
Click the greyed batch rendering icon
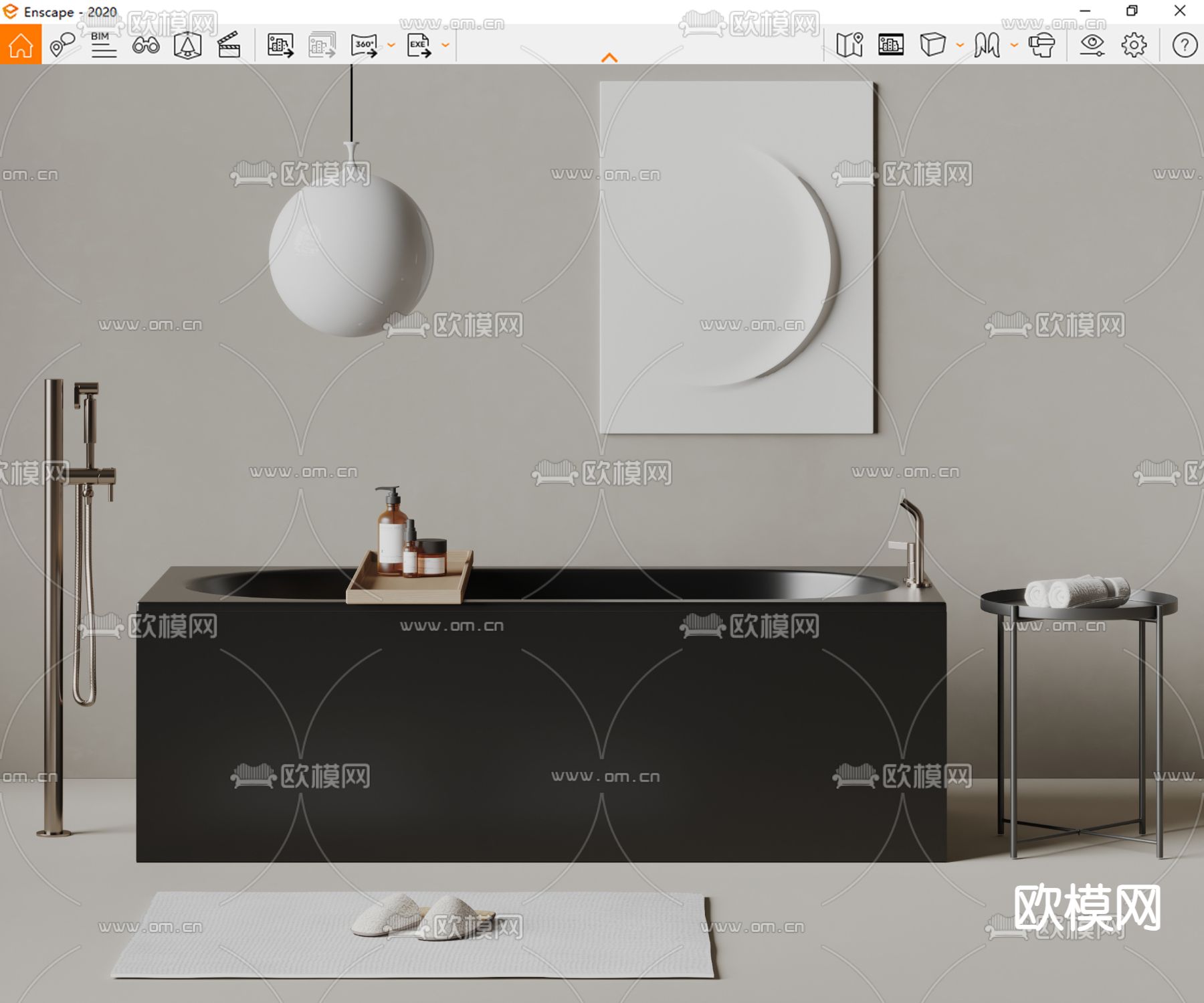coord(322,45)
